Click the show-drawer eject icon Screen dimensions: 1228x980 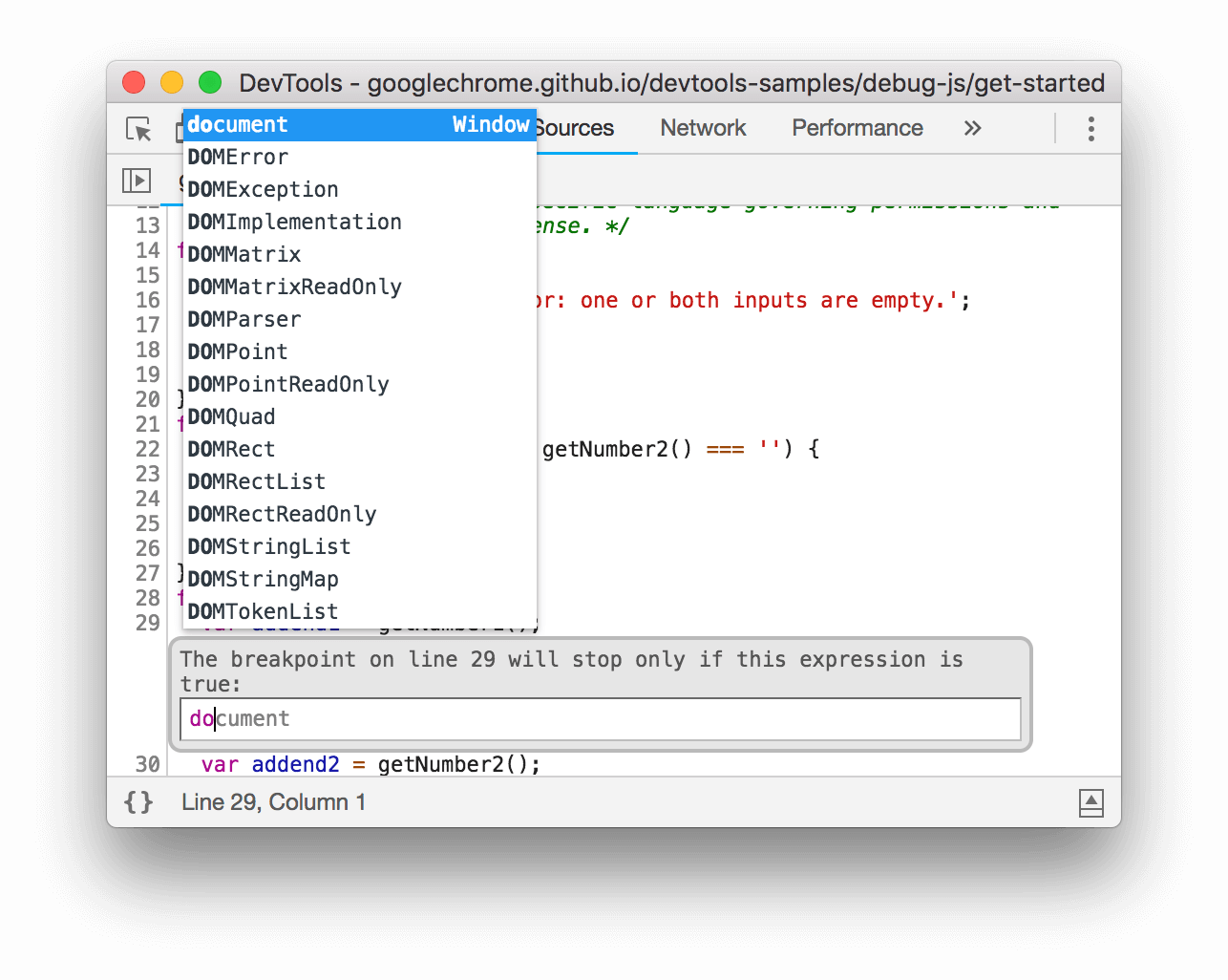pyautogui.click(x=1090, y=802)
